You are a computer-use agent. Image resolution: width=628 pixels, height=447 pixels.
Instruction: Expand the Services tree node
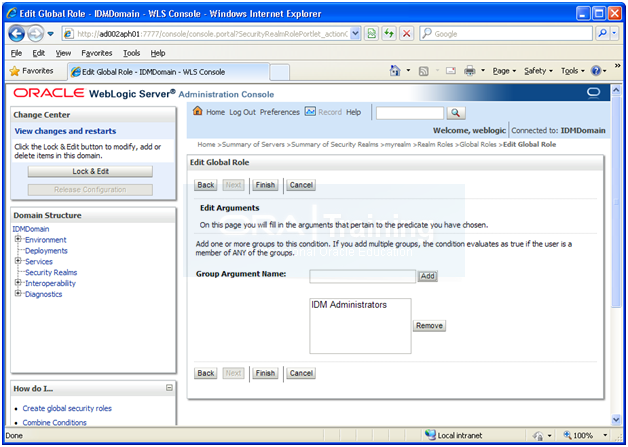[x=18, y=261]
